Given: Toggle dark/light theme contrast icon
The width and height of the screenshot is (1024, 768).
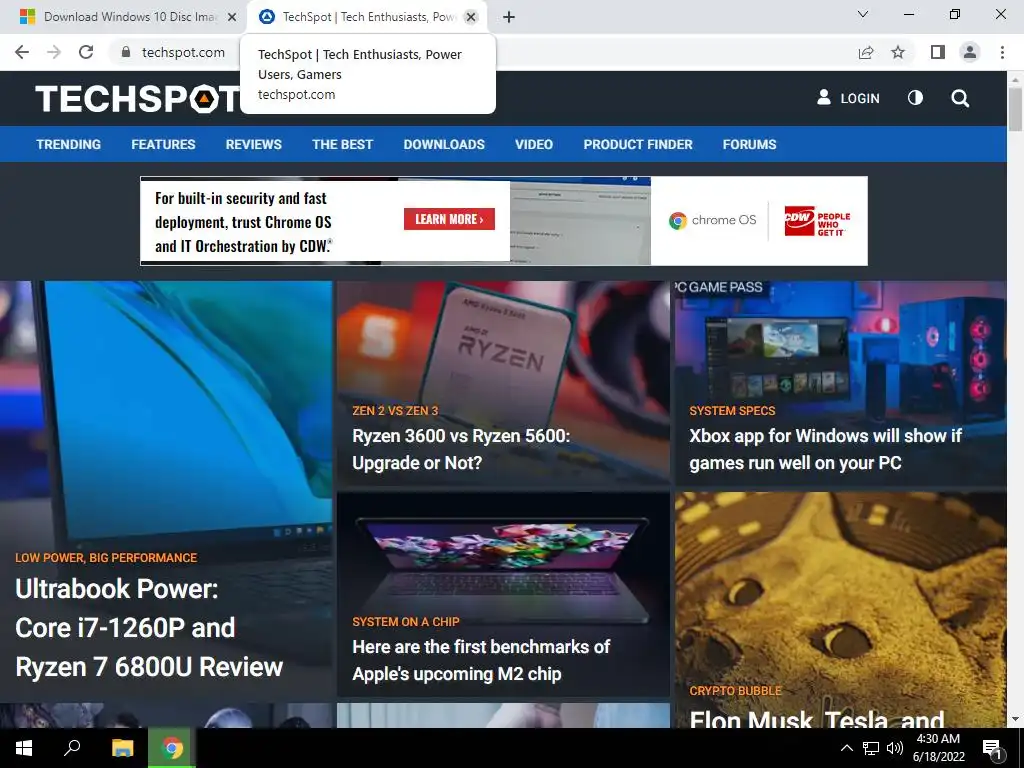Looking at the screenshot, I should click(x=916, y=98).
